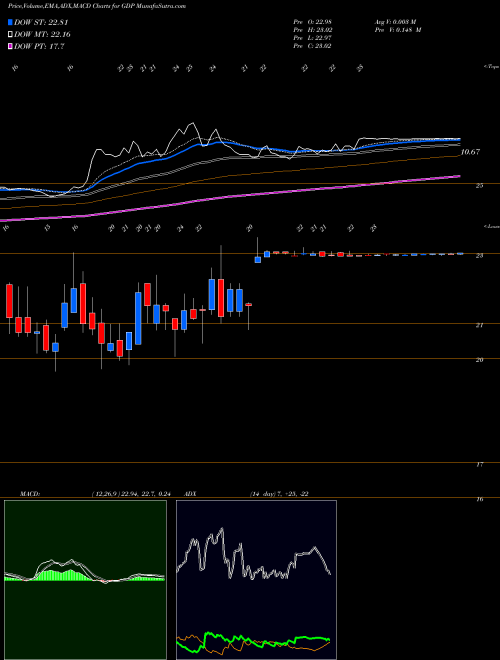Click the price axis label 17
The height and width of the screenshot is (660, 500).
tap(479, 465)
